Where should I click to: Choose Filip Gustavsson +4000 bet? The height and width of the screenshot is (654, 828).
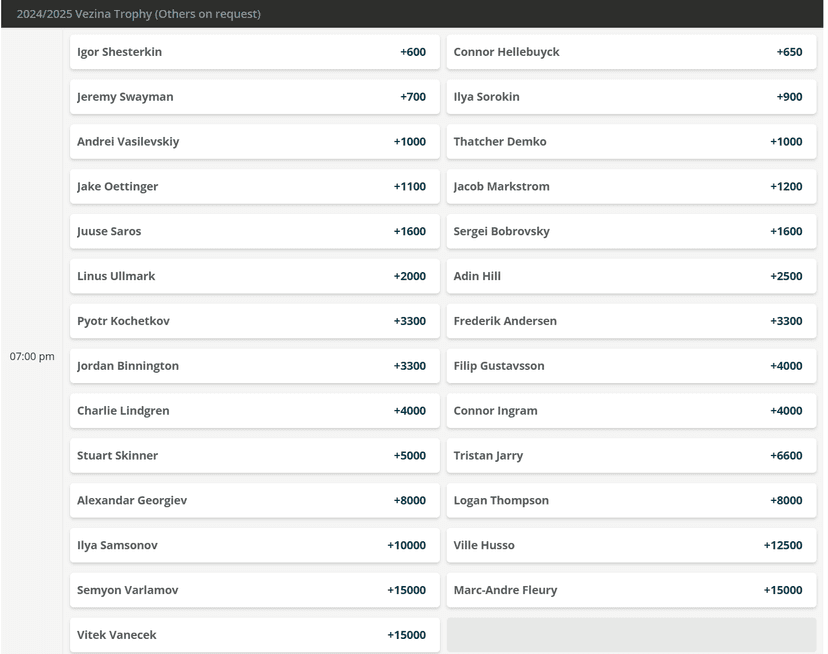(631, 366)
